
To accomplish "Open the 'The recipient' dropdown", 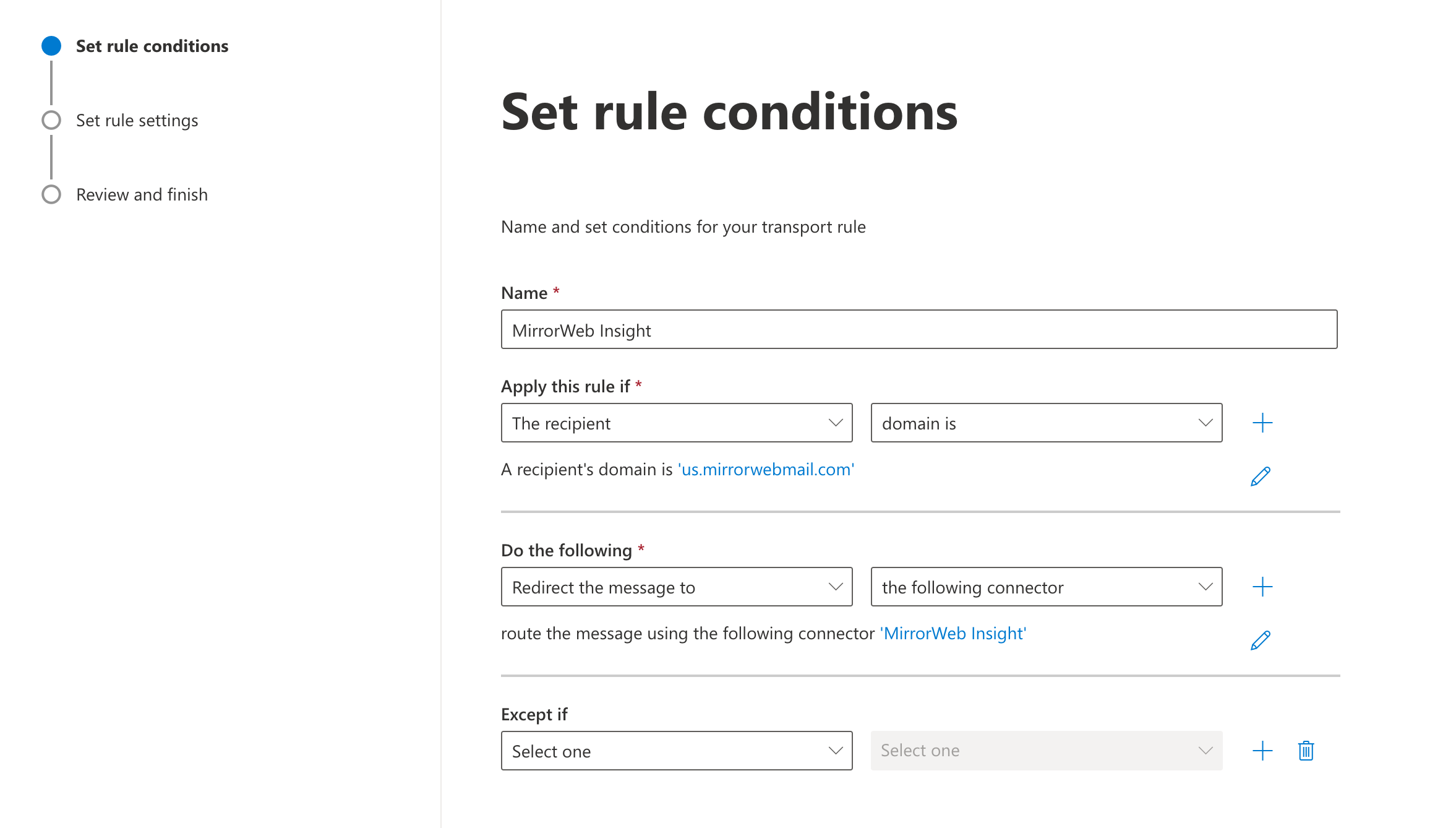I will pos(677,423).
